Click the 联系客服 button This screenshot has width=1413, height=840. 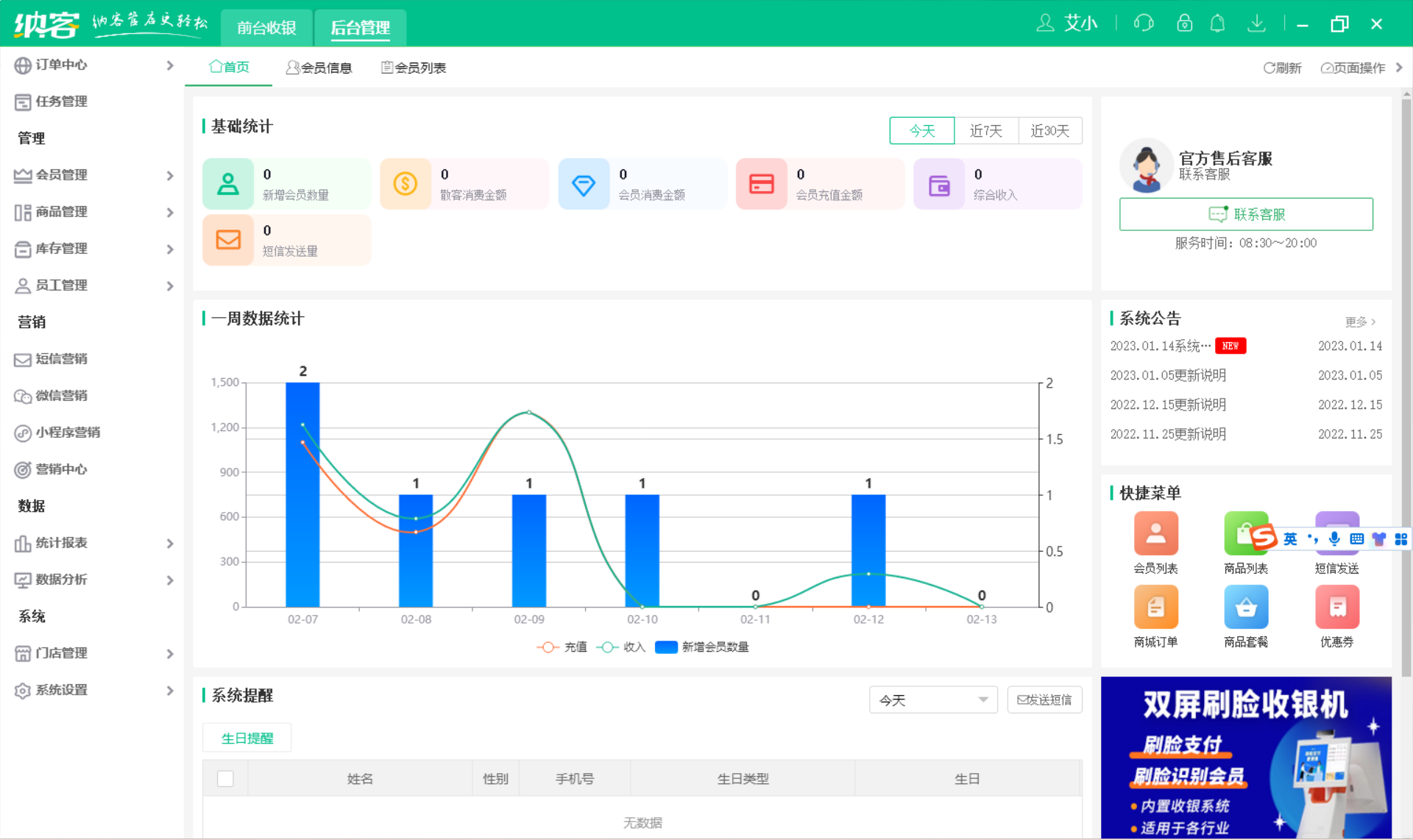[1246, 214]
